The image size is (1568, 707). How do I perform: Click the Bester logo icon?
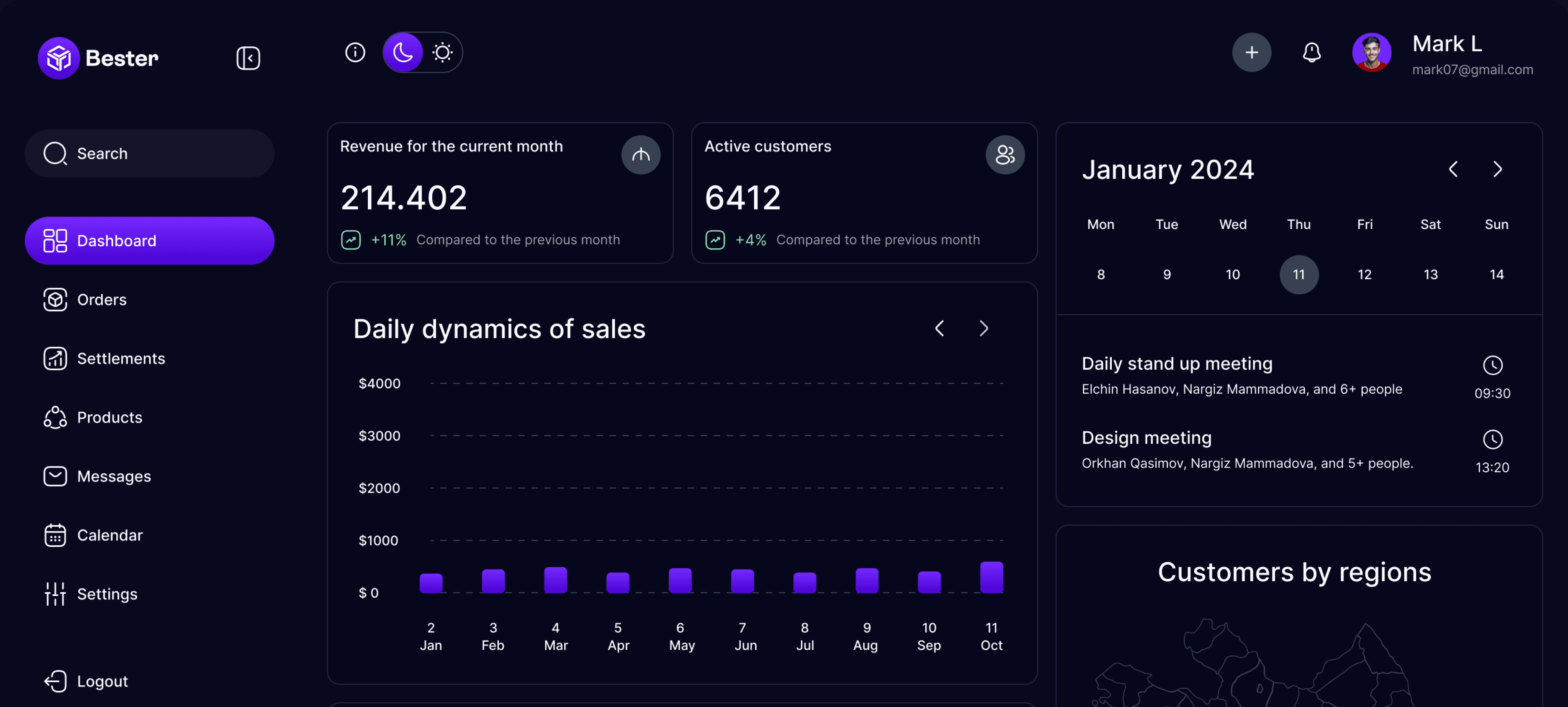click(59, 59)
